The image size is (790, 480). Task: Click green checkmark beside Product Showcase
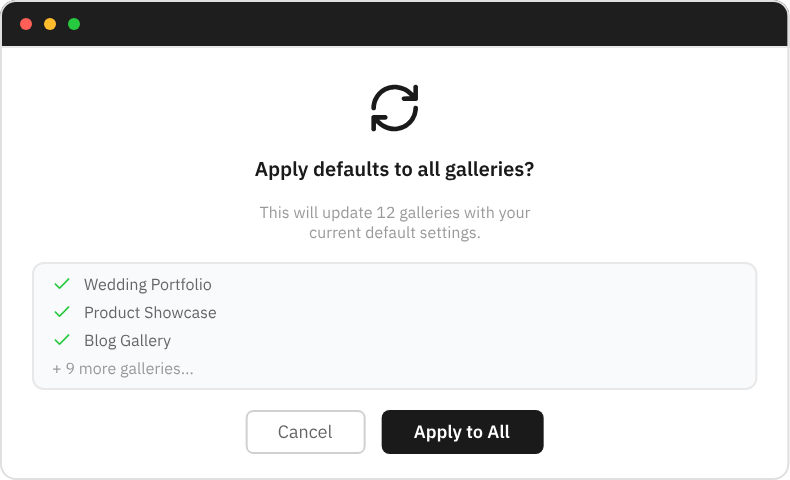click(62, 313)
